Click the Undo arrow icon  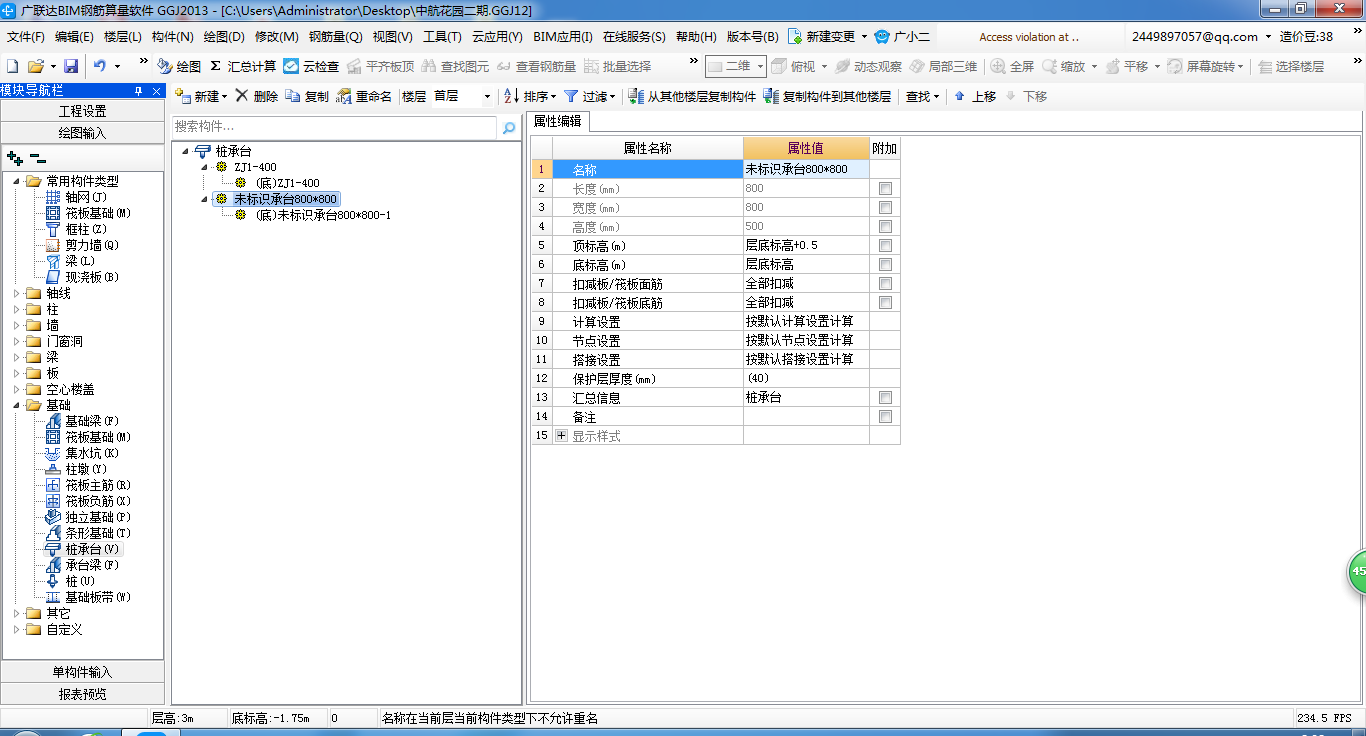point(100,66)
